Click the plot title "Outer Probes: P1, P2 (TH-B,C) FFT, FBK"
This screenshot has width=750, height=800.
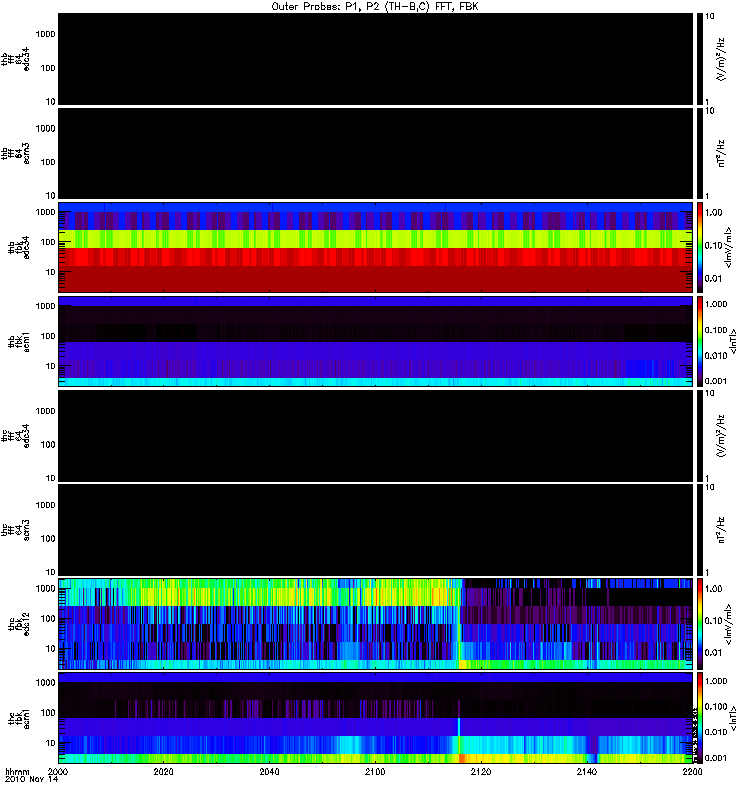tap(375, 7)
